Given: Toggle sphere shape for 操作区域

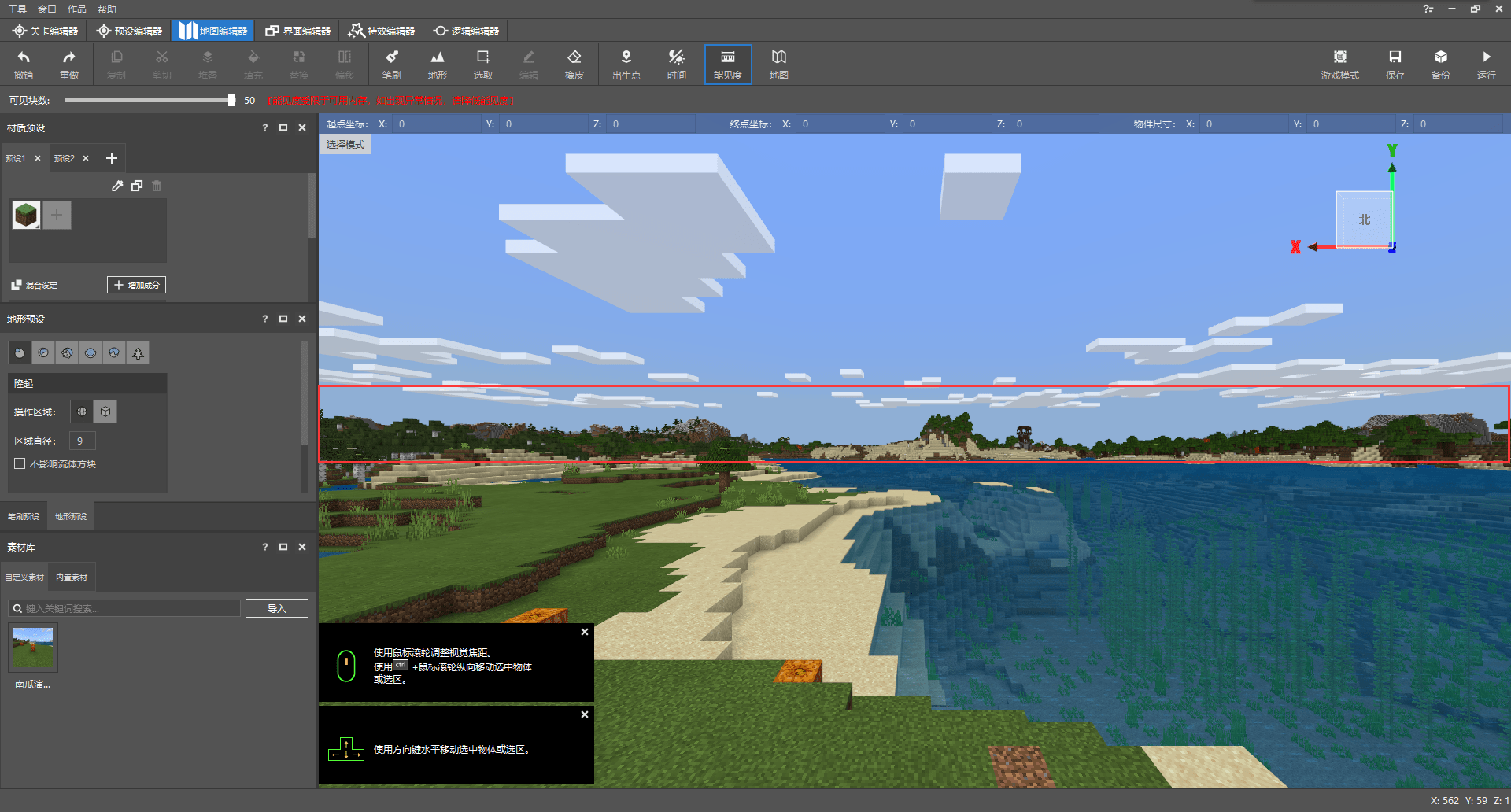Looking at the screenshot, I should [x=82, y=412].
